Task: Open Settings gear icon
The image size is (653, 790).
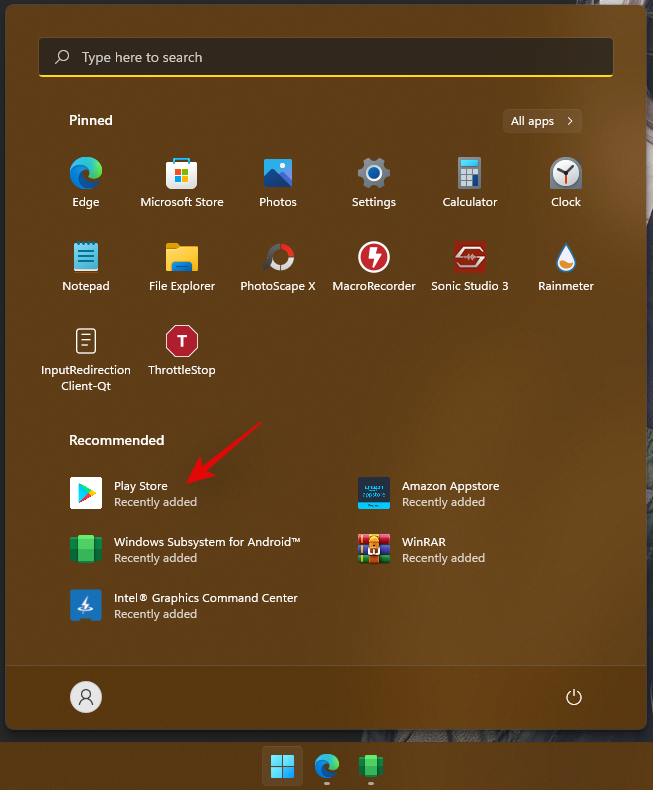Action: tap(373, 182)
